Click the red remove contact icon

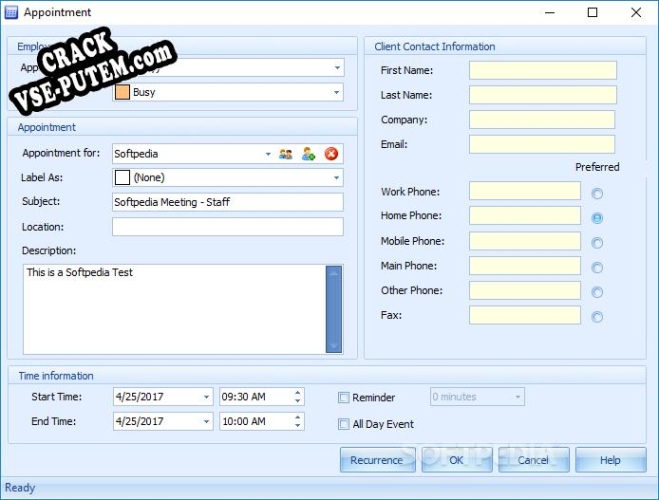coord(331,154)
